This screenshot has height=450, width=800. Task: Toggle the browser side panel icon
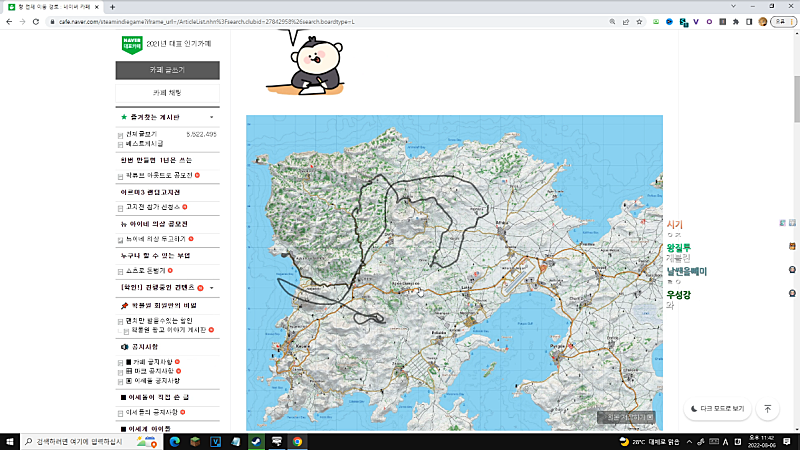pos(749,22)
